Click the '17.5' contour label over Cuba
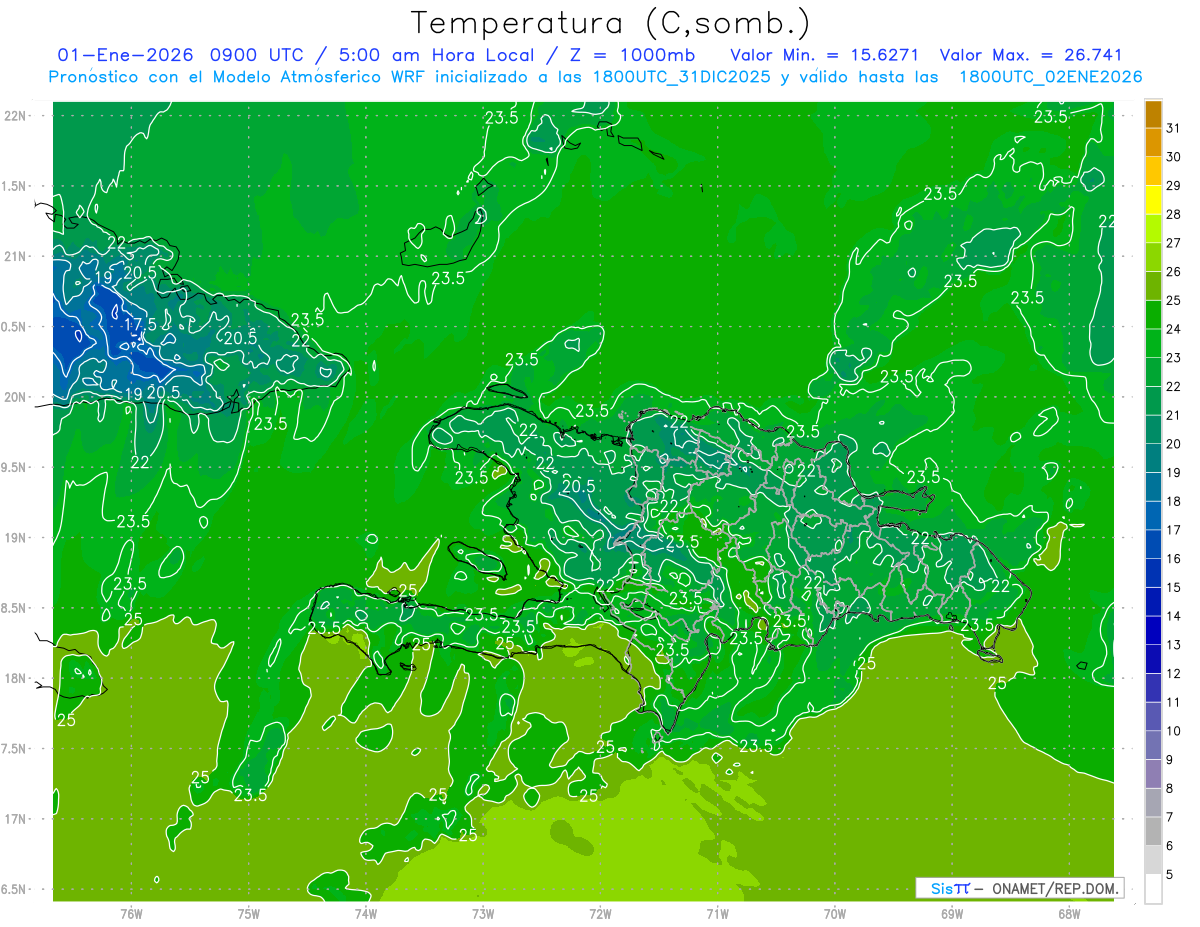 (x=141, y=325)
